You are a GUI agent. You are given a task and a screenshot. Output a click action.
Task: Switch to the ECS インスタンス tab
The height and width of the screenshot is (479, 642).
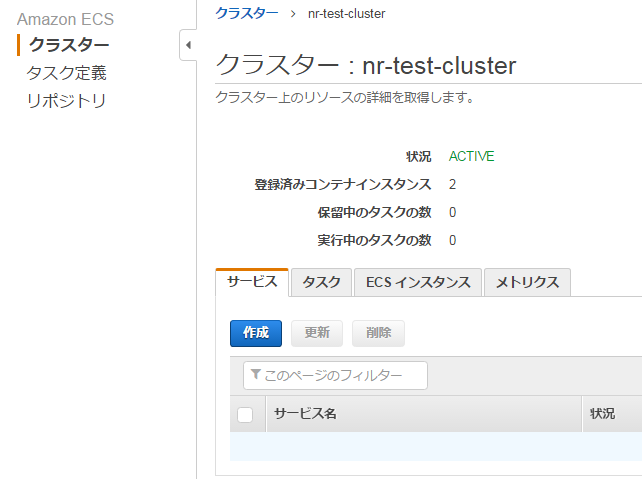pyautogui.click(x=418, y=282)
